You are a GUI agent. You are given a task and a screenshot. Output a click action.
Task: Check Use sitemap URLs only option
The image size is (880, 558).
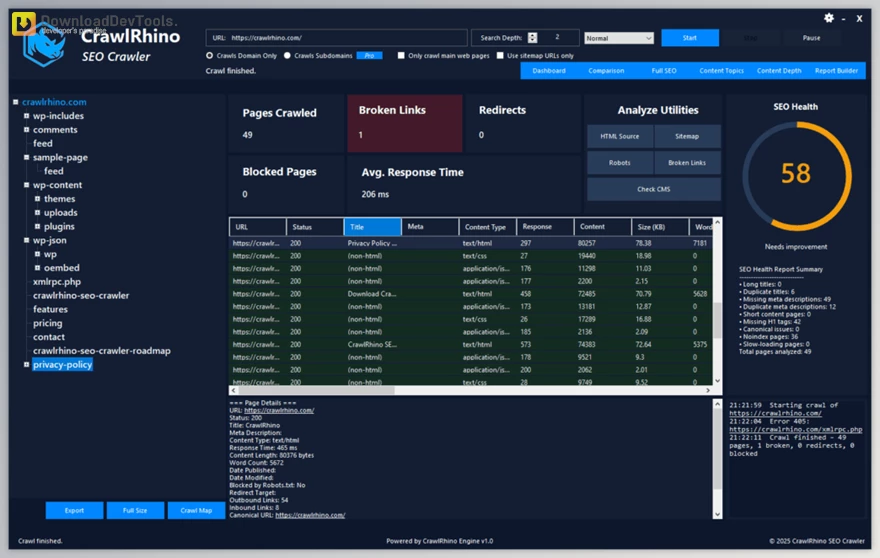click(x=501, y=56)
